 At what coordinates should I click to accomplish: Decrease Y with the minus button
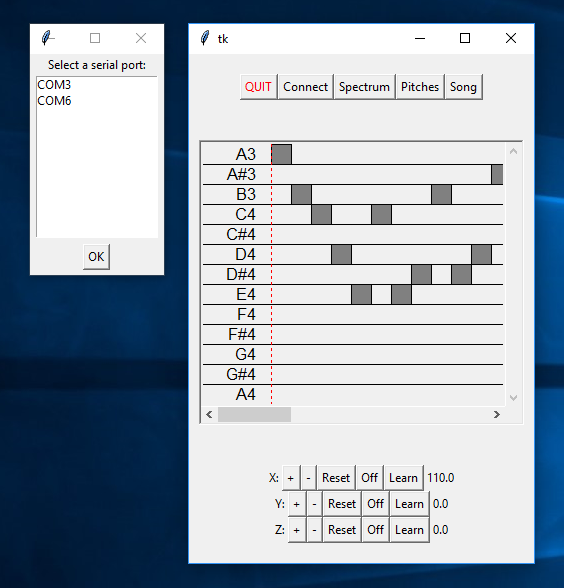[x=315, y=504]
